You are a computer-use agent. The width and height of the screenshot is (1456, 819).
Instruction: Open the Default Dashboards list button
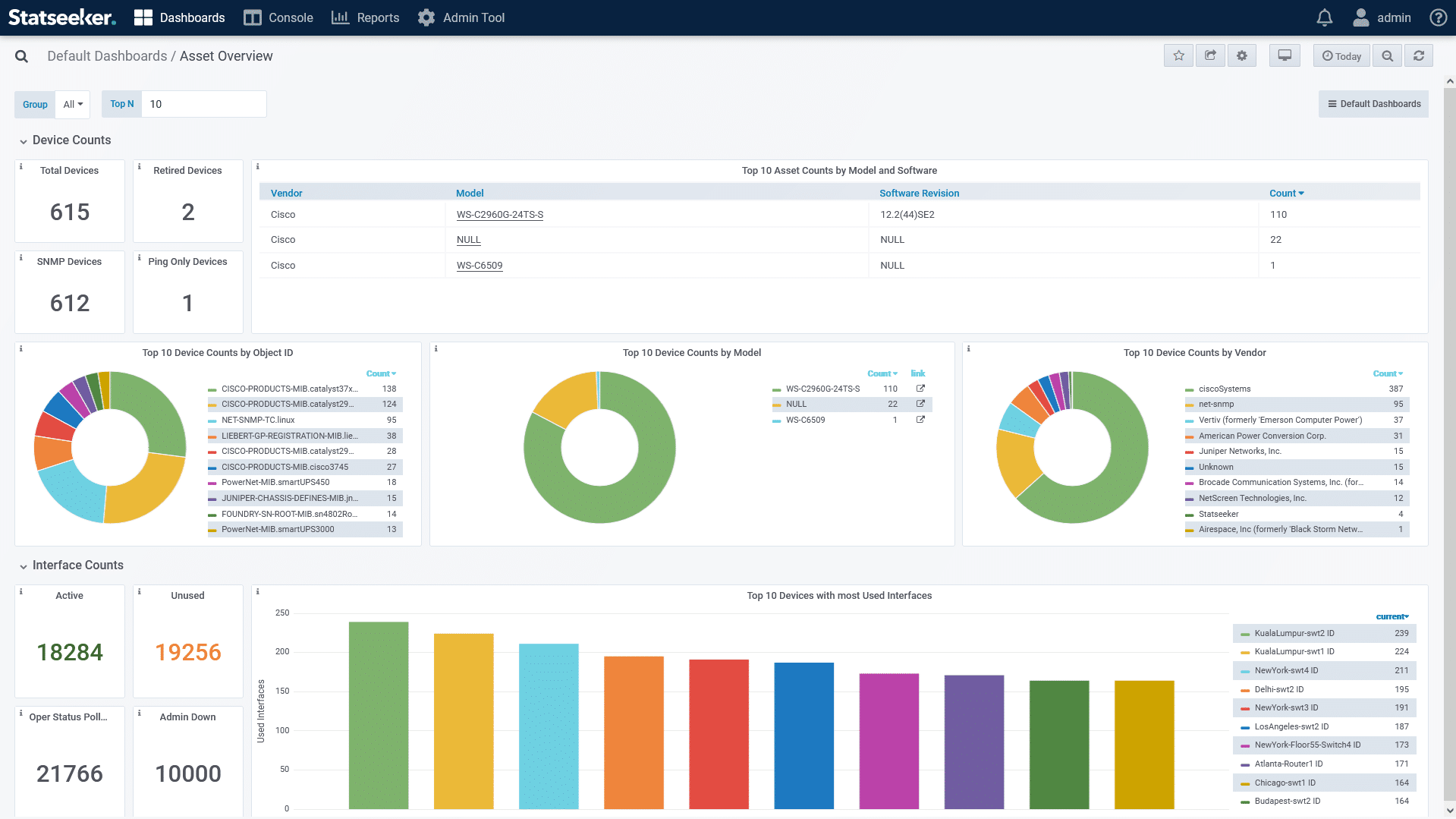point(1373,104)
